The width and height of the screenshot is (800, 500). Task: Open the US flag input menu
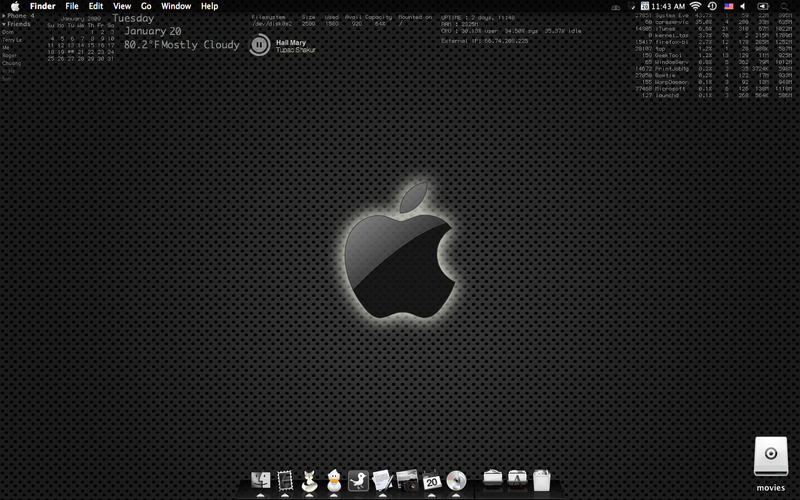(x=729, y=6)
